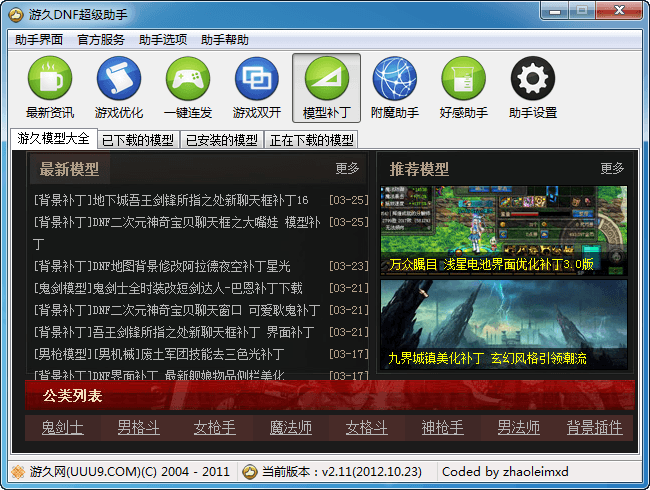
Task: Open the 九界城镇美化补丁 recommended thumbnail
Action: pyautogui.click(x=503, y=325)
